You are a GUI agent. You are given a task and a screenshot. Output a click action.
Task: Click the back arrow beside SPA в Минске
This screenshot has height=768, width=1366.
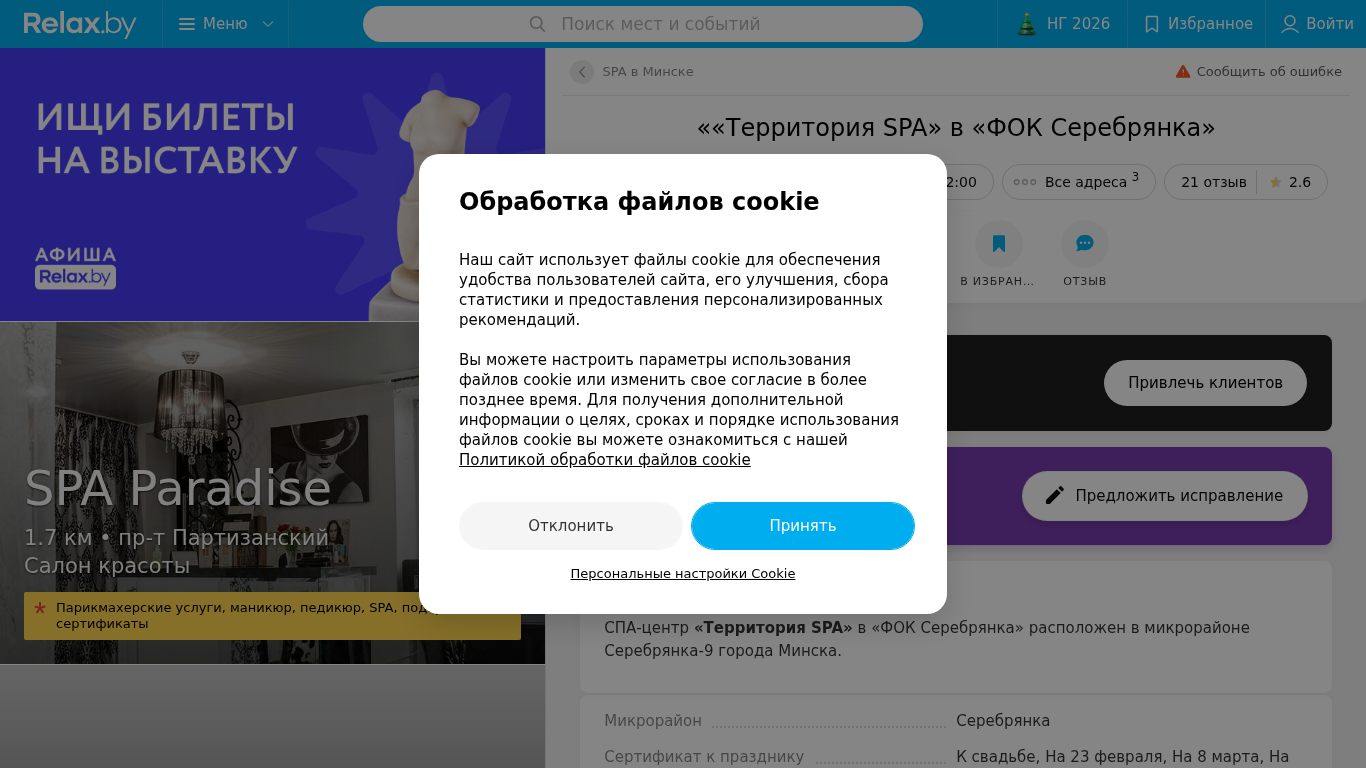coord(582,72)
